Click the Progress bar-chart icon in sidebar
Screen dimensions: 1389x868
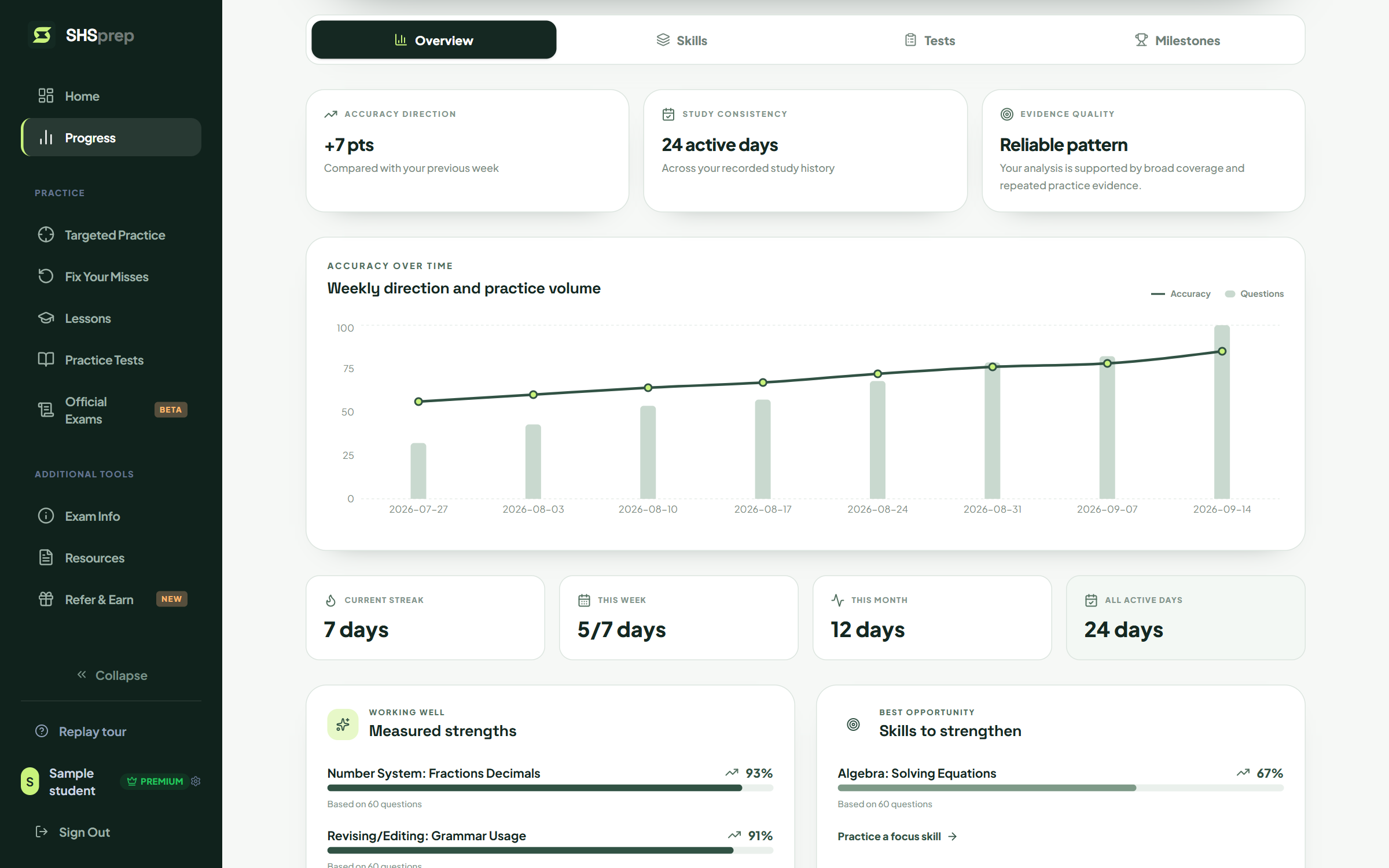(x=46, y=138)
